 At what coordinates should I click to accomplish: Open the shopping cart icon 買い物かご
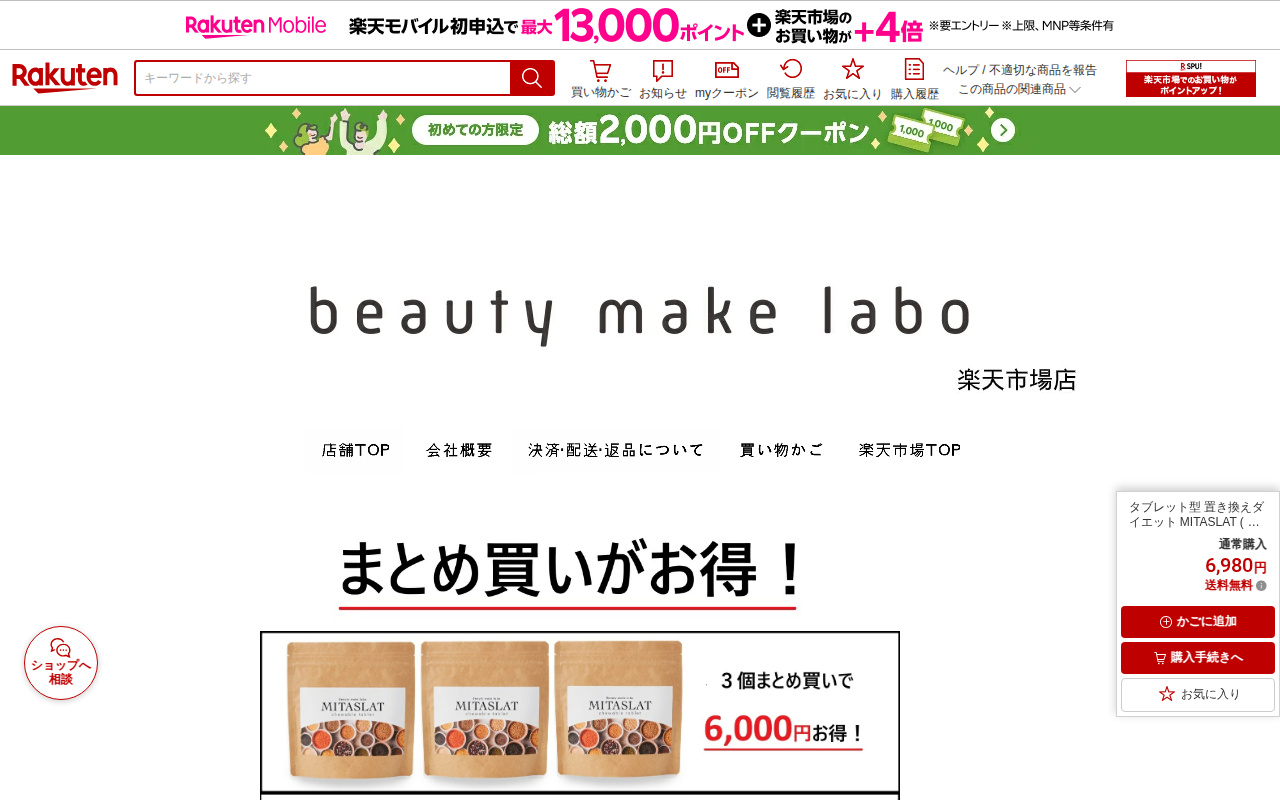600,80
